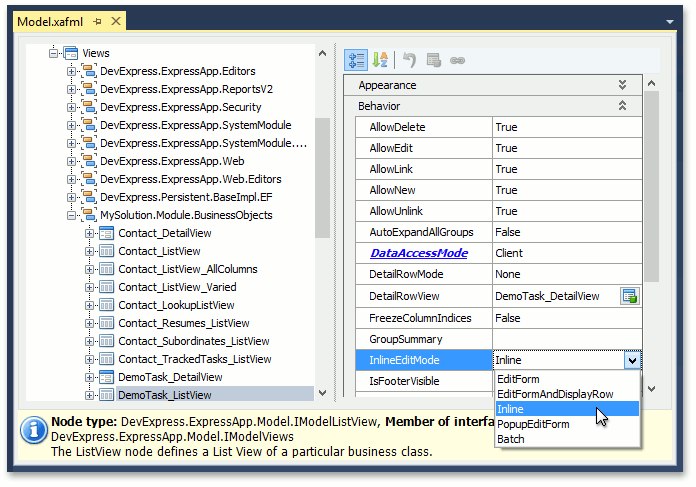
Task: Click the Contact_DetailView detail view icon
Action: coord(107,233)
